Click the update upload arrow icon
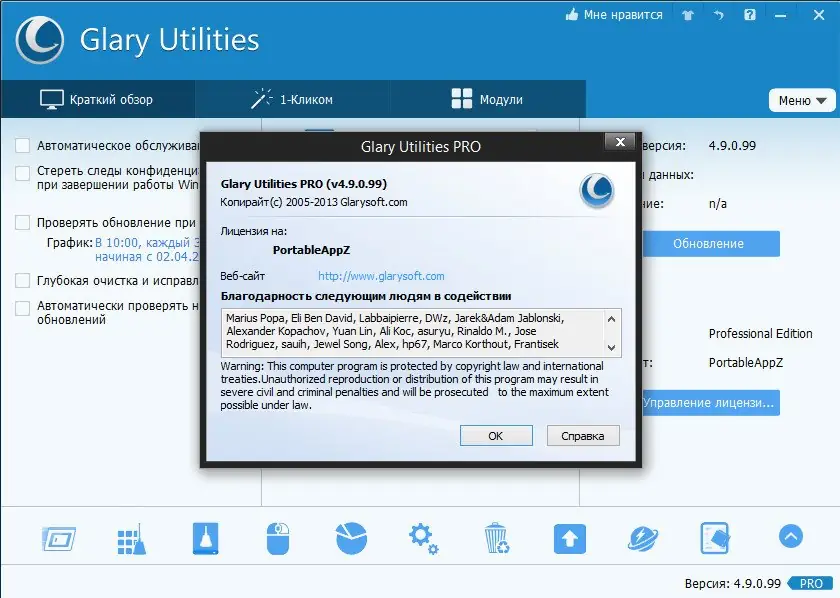 point(570,537)
